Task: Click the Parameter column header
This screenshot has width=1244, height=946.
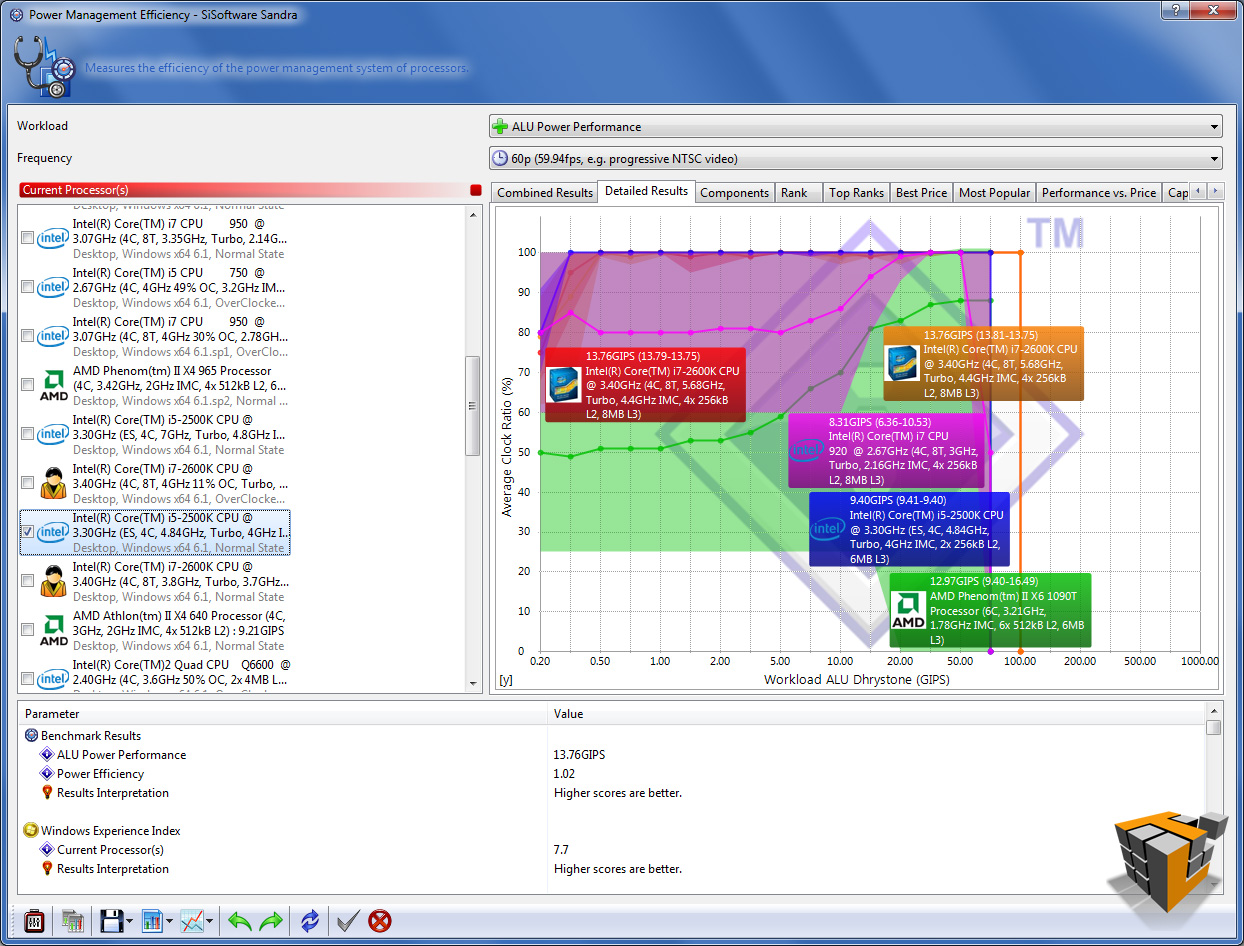Action: click(283, 714)
